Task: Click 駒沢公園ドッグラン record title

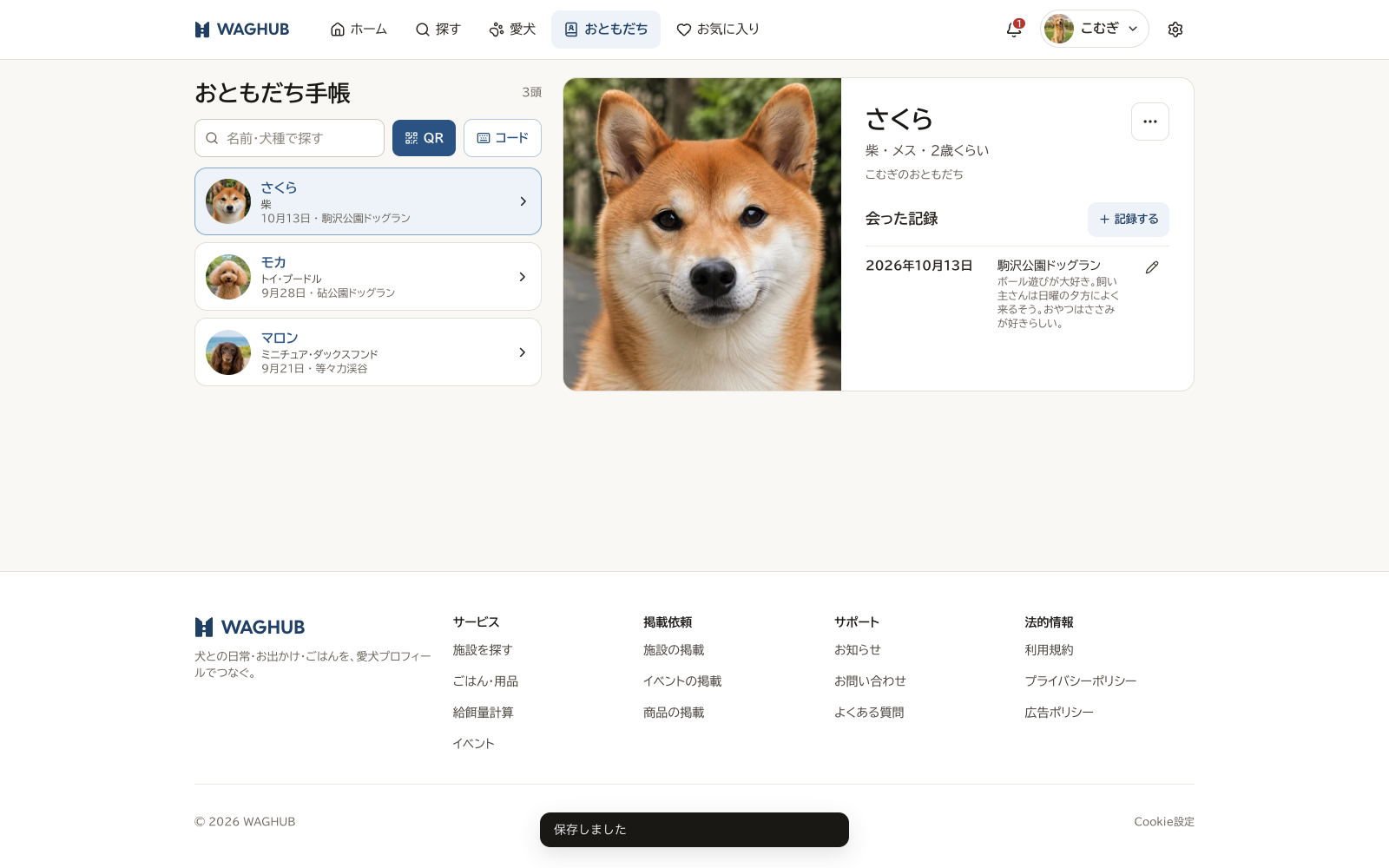Action: [1049, 266]
